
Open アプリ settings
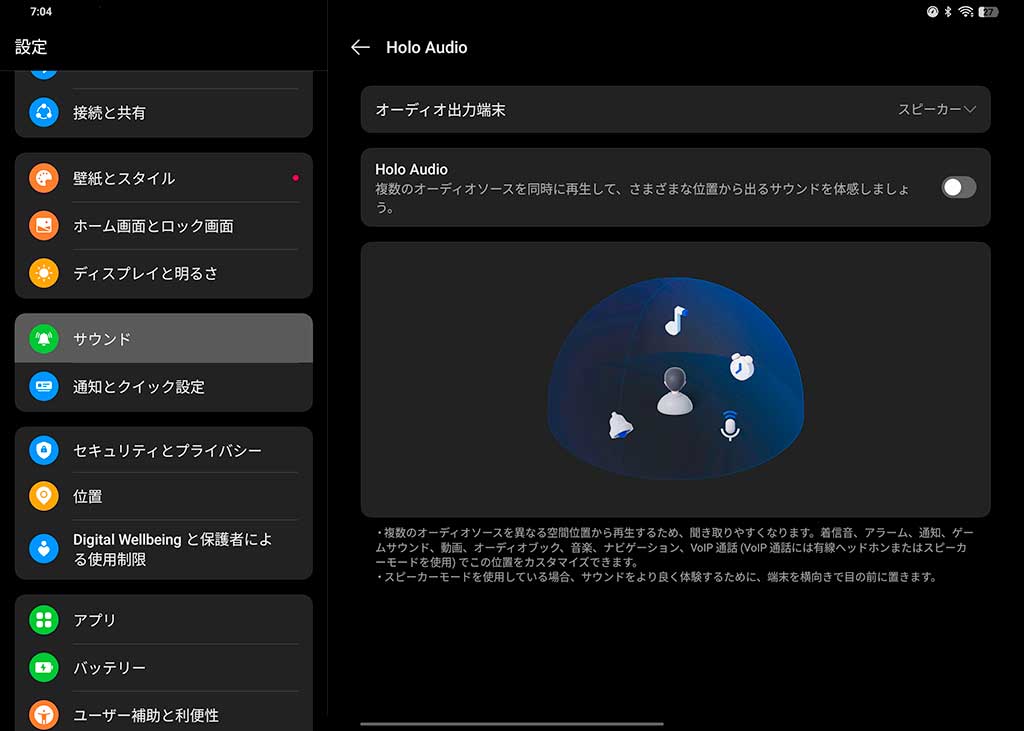pyautogui.click(x=163, y=619)
